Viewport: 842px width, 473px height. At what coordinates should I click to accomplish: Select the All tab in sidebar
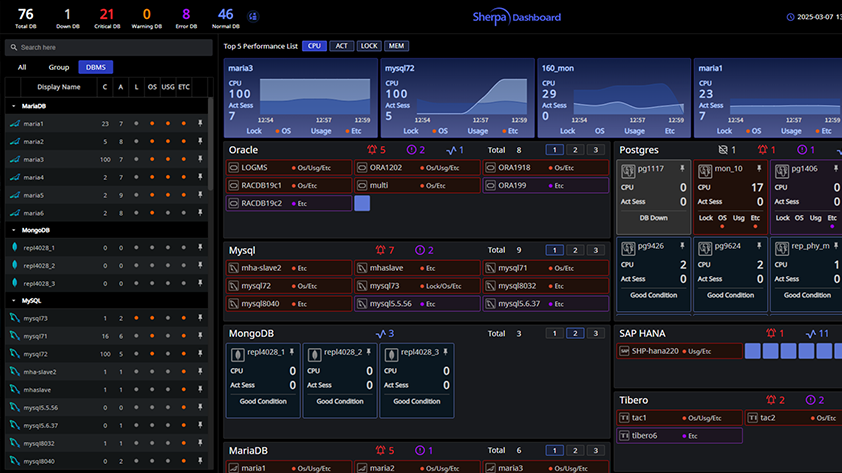[x=22, y=67]
